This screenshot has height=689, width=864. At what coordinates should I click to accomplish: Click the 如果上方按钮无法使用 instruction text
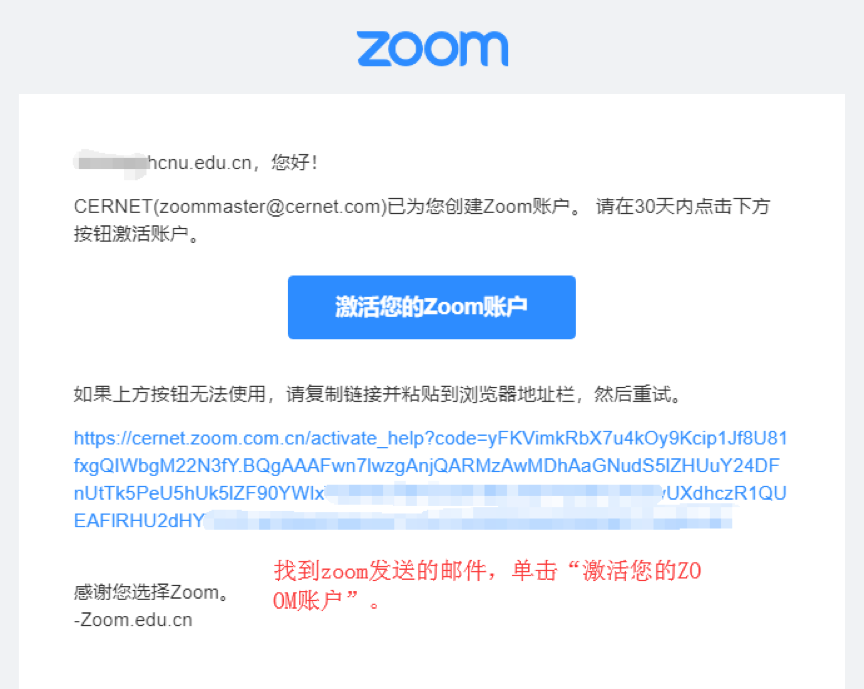coord(170,395)
